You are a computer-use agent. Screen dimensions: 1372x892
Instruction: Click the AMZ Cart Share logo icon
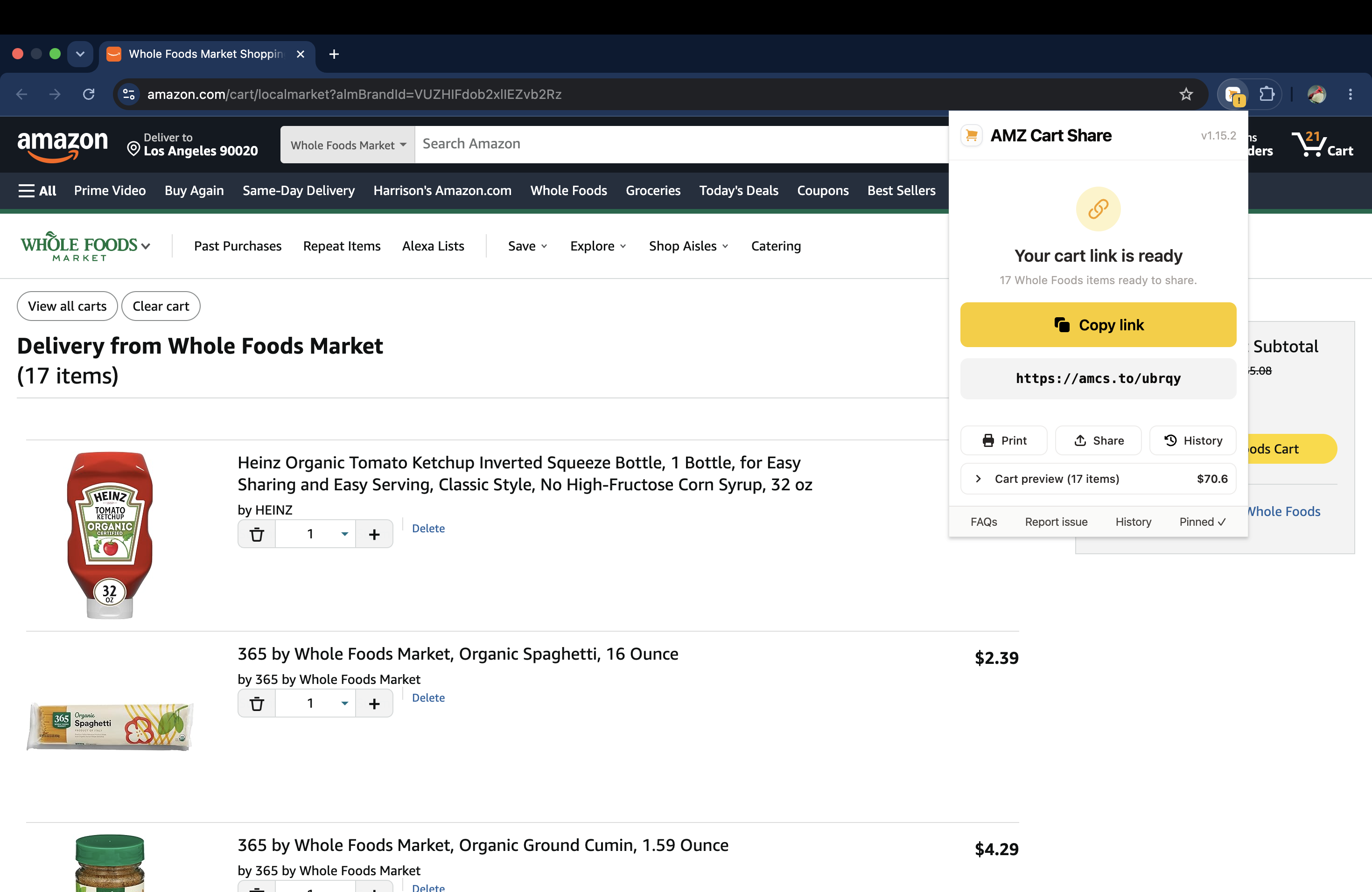tap(971, 135)
